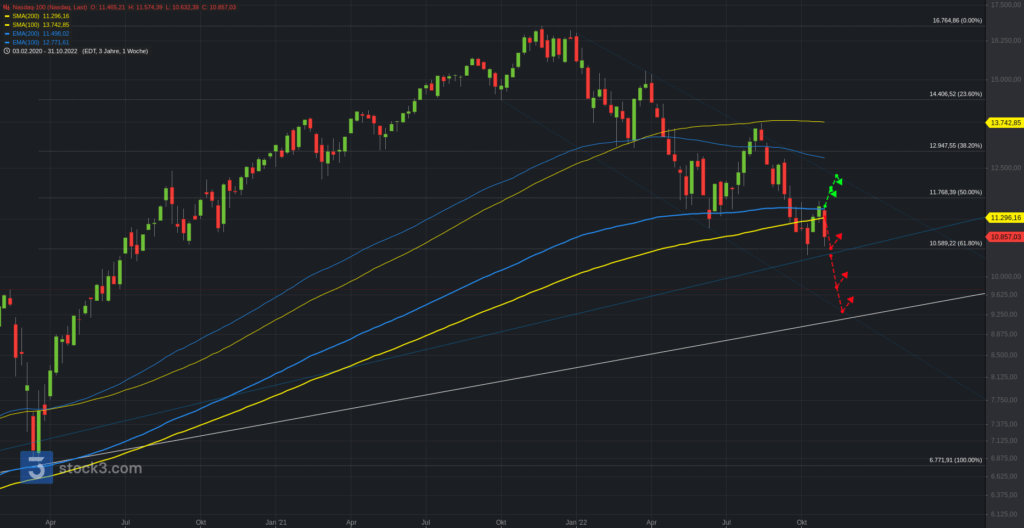The width and height of the screenshot is (1024, 528).
Task: Click the yellow SMA(100) legend marker
Action: click(x=7, y=24)
